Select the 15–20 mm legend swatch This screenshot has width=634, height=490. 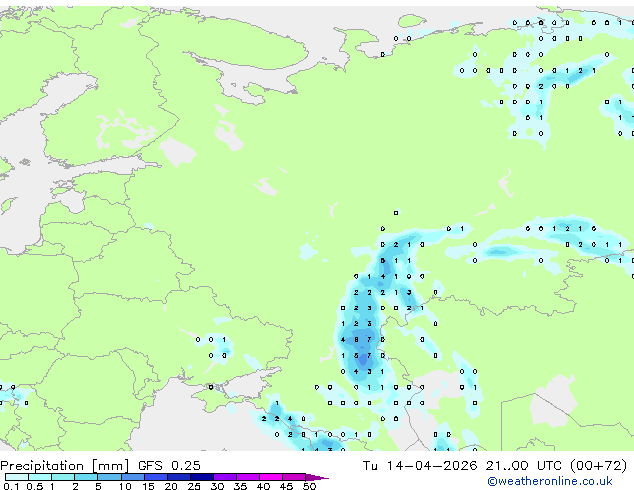[x=155, y=477]
